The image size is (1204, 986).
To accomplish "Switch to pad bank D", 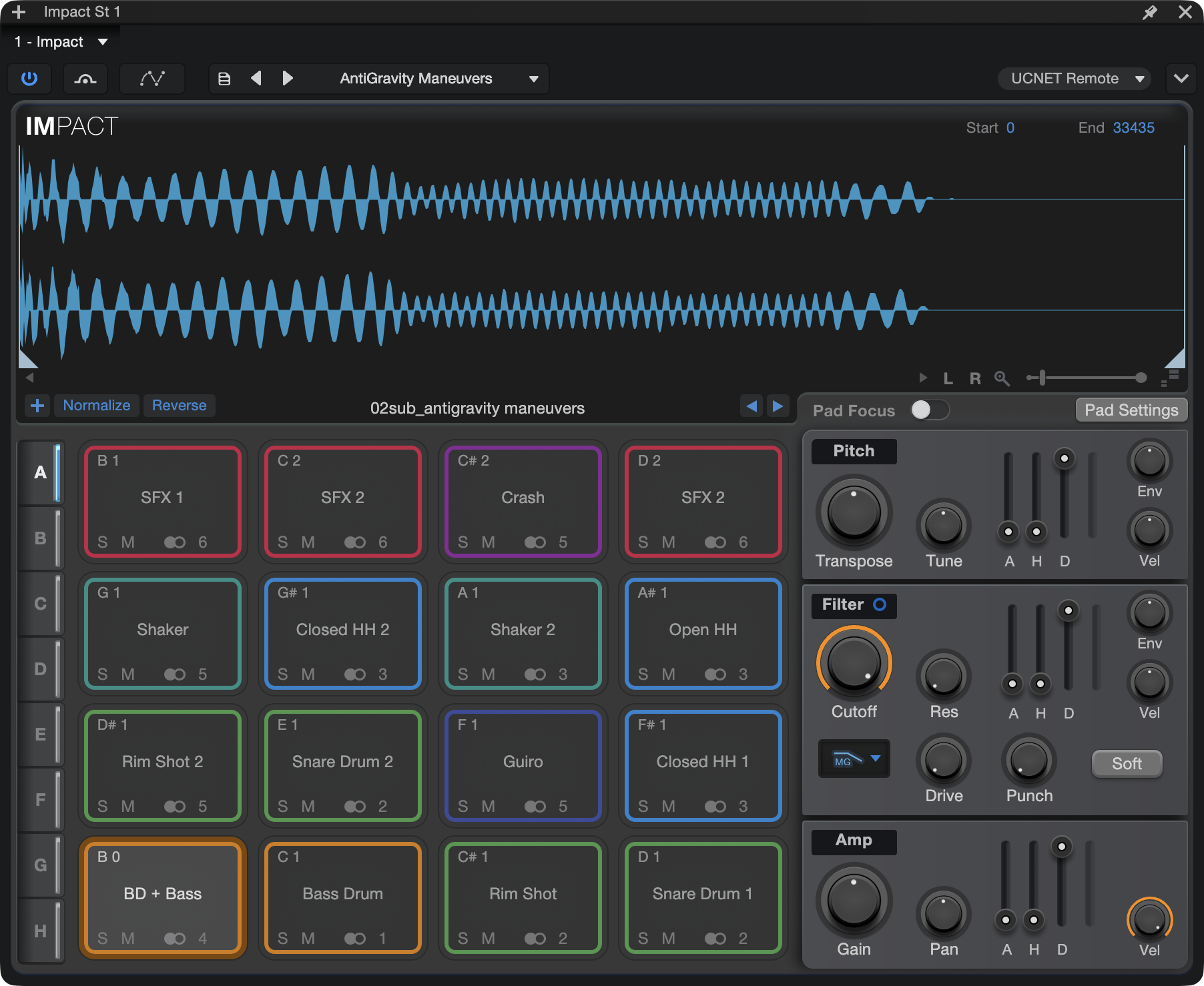I will pyautogui.click(x=41, y=668).
